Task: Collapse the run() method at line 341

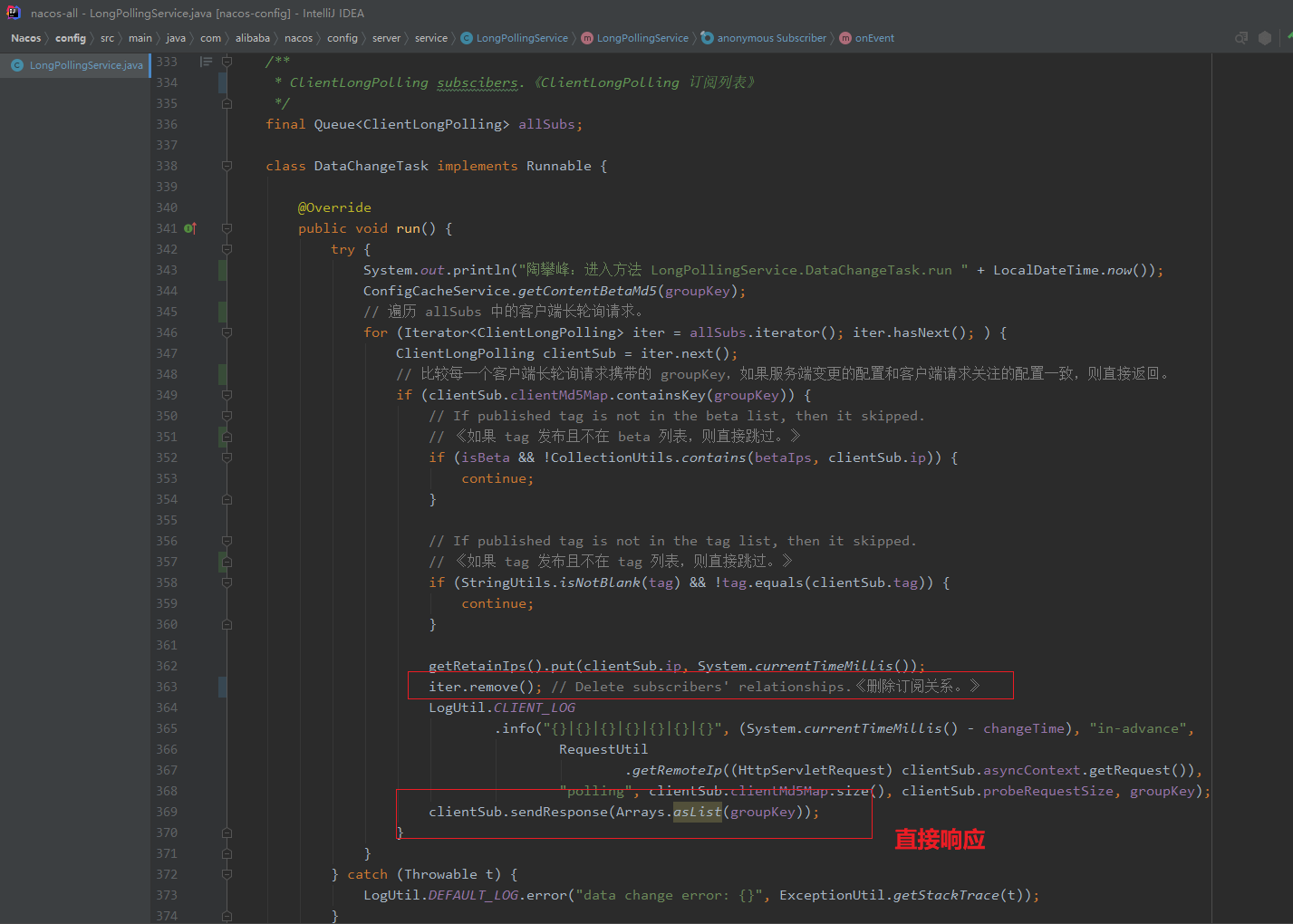Action: click(227, 228)
